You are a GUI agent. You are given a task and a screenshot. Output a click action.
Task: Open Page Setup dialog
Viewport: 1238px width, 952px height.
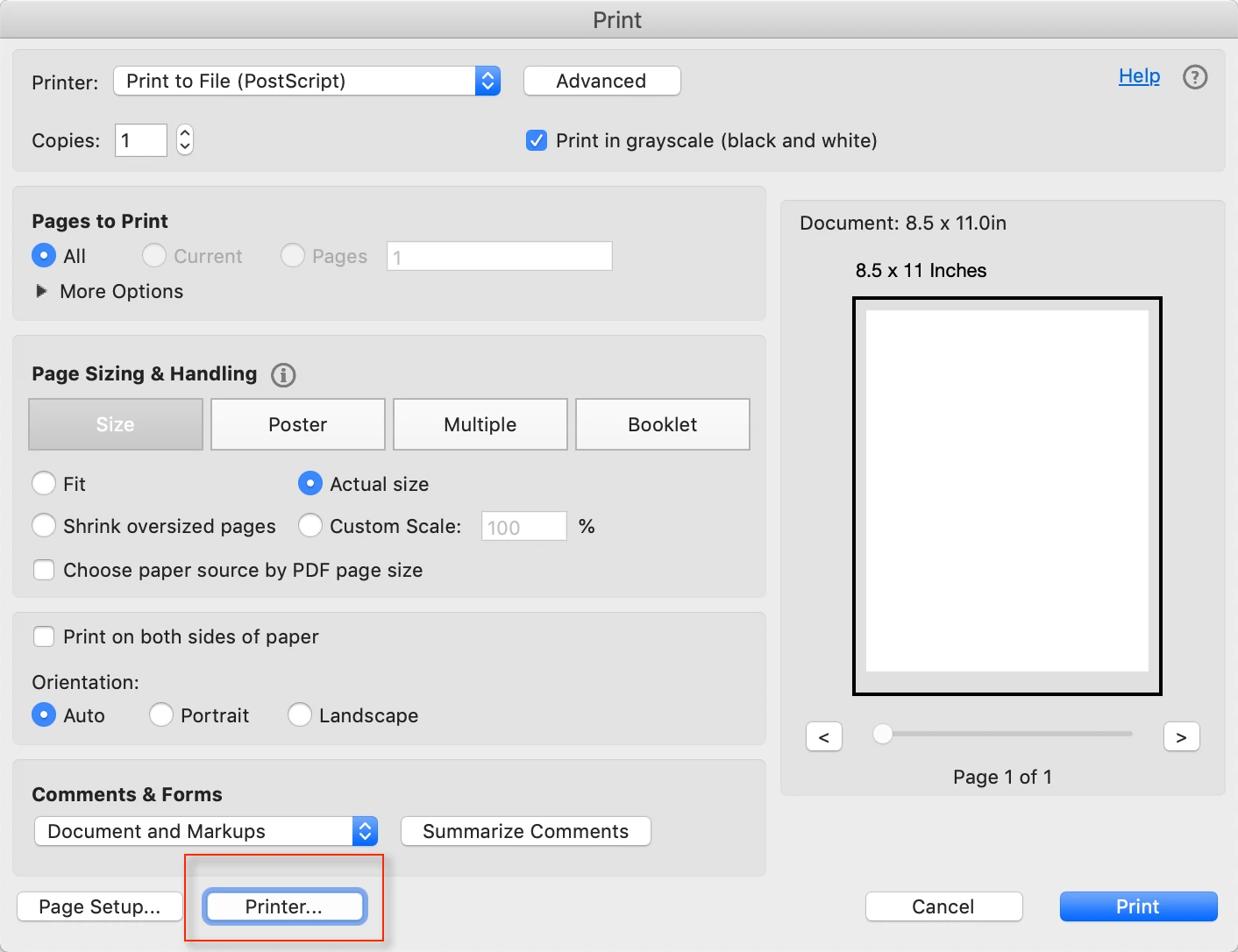[x=100, y=906]
